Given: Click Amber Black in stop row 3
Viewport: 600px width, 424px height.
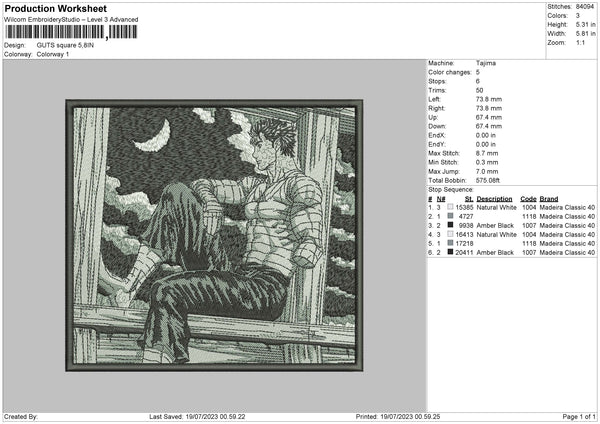Looking at the screenshot, I should pos(495,225).
